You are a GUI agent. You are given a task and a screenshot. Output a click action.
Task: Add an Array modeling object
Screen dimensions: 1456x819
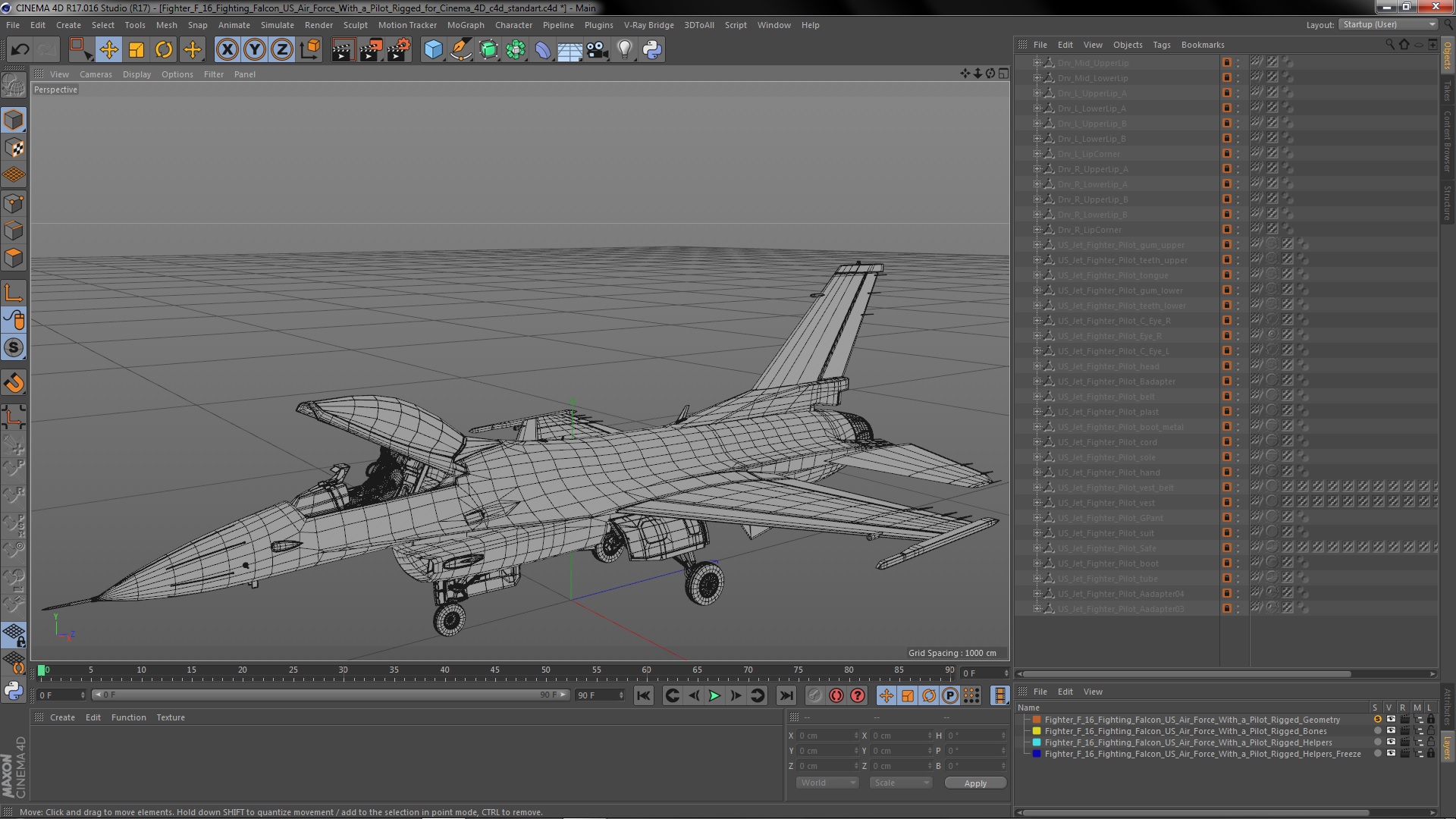tap(516, 50)
